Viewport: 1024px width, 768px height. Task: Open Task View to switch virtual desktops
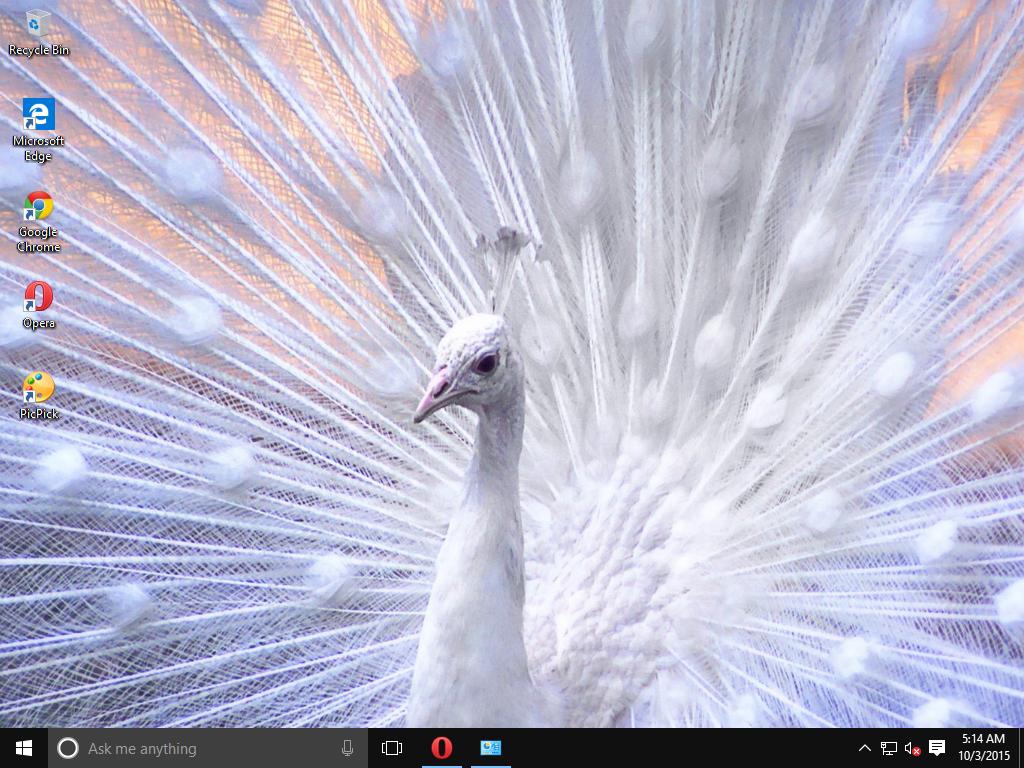click(390, 747)
